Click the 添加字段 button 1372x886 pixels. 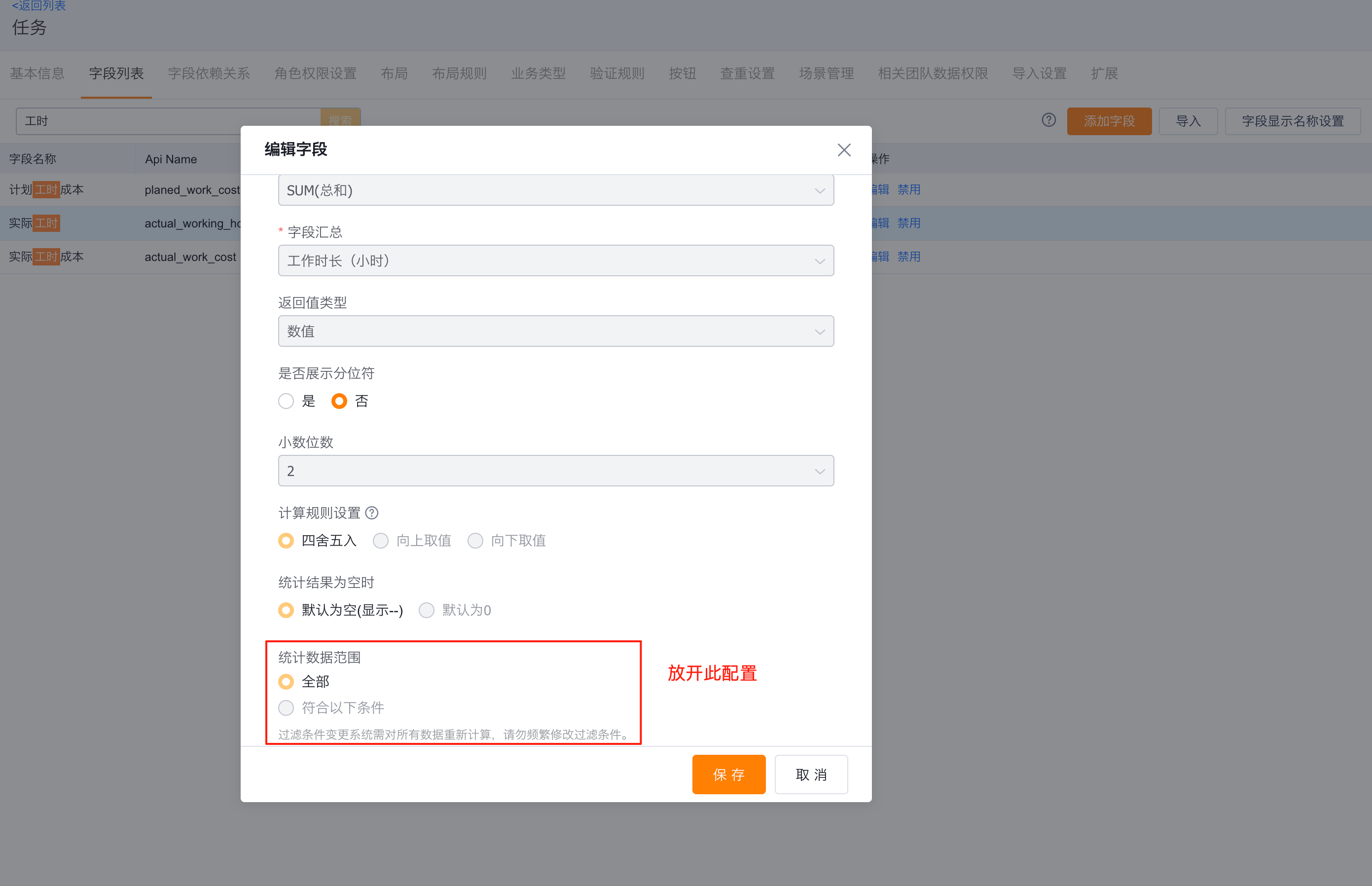[x=1109, y=121]
